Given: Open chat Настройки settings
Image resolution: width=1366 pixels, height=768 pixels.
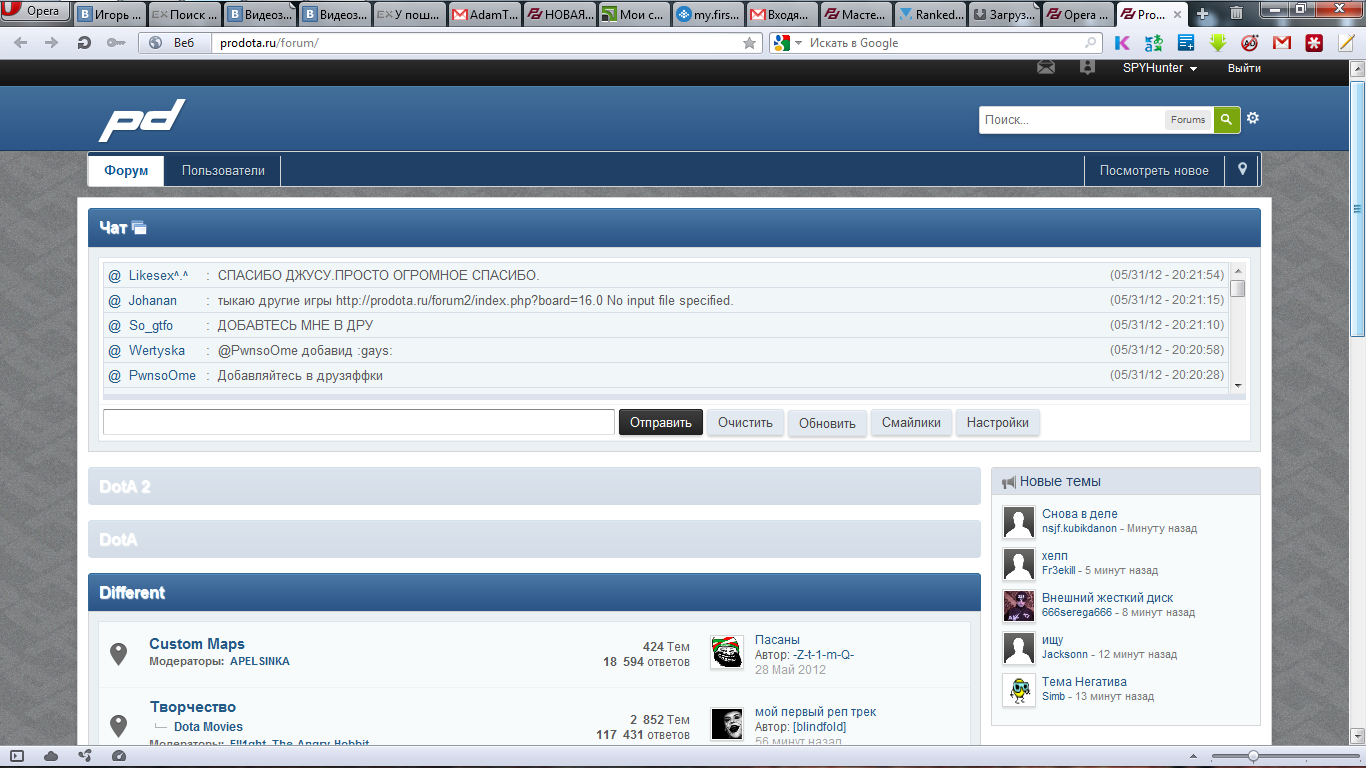Looking at the screenshot, I should [998, 422].
